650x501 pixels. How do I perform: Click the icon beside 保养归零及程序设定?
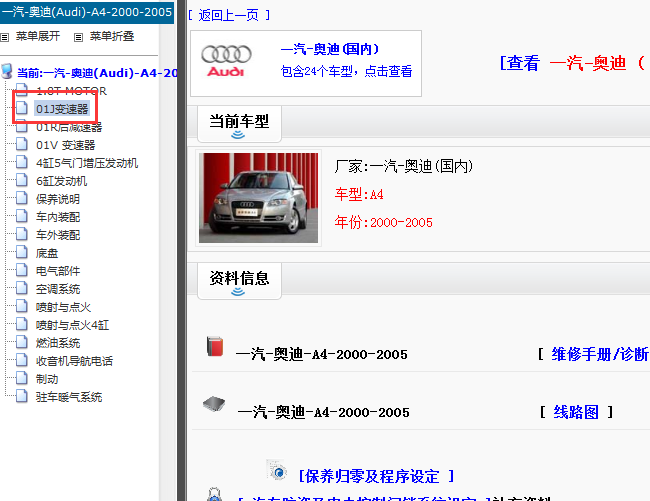(276, 470)
